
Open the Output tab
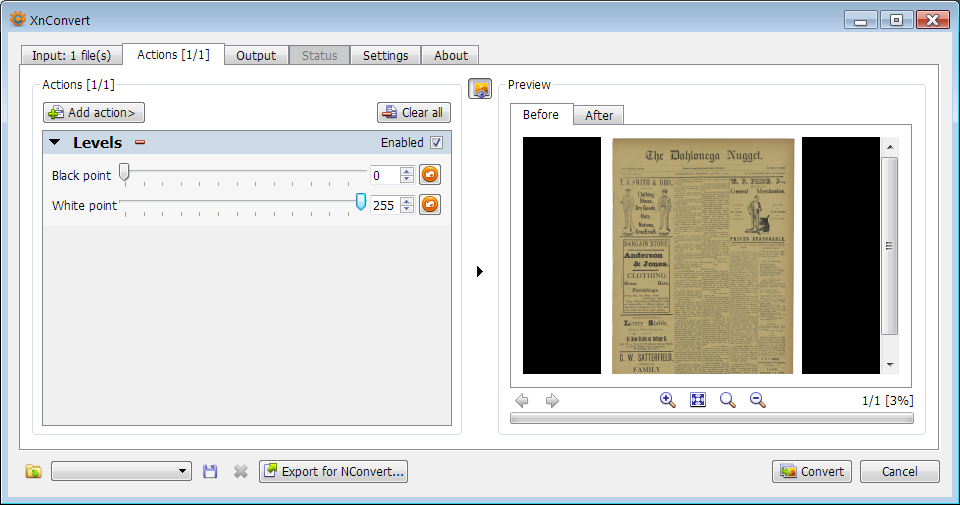[256, 55]
